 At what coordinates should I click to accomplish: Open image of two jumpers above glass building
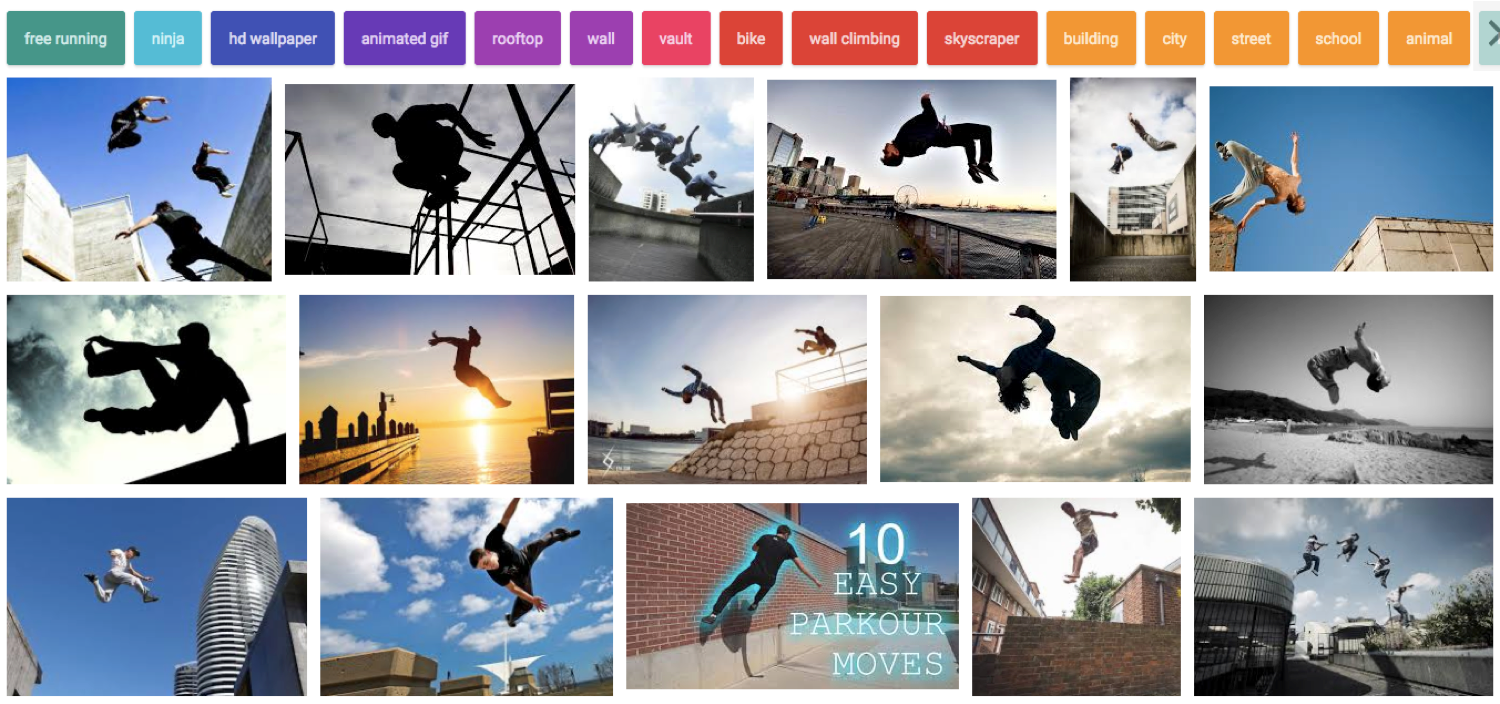point(1133,179)
